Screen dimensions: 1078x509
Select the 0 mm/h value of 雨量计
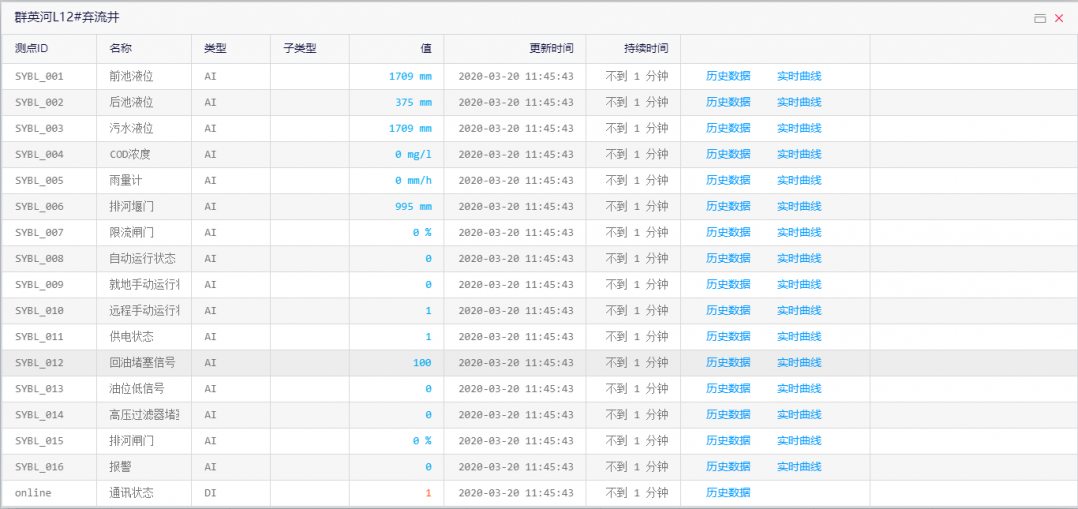tap(413, 181)
